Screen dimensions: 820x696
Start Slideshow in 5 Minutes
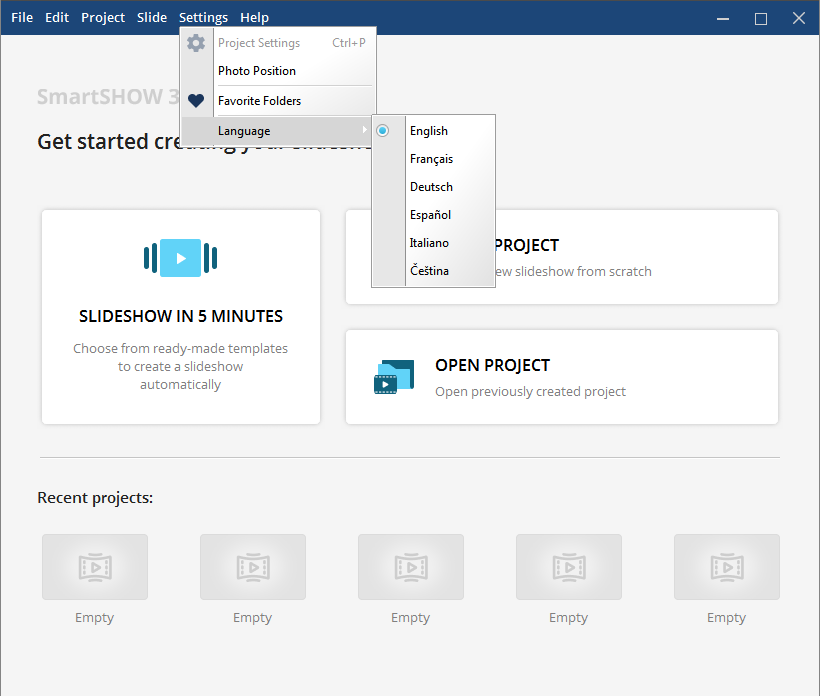pyautogui.click(x=181, y=317)
